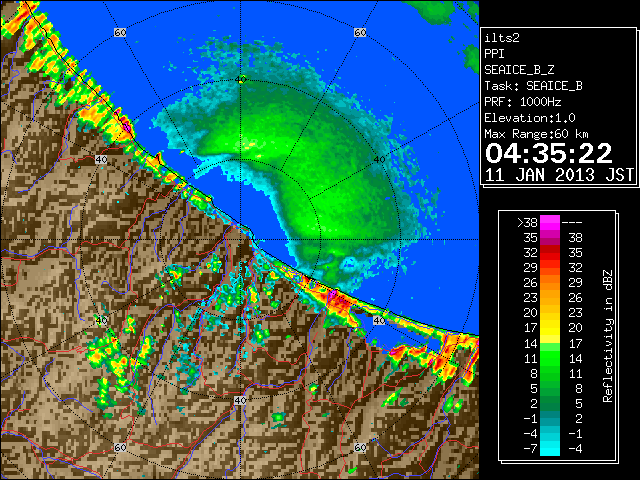
Task: Click the 60 range ring label at lower left
Action: [120, 447]
